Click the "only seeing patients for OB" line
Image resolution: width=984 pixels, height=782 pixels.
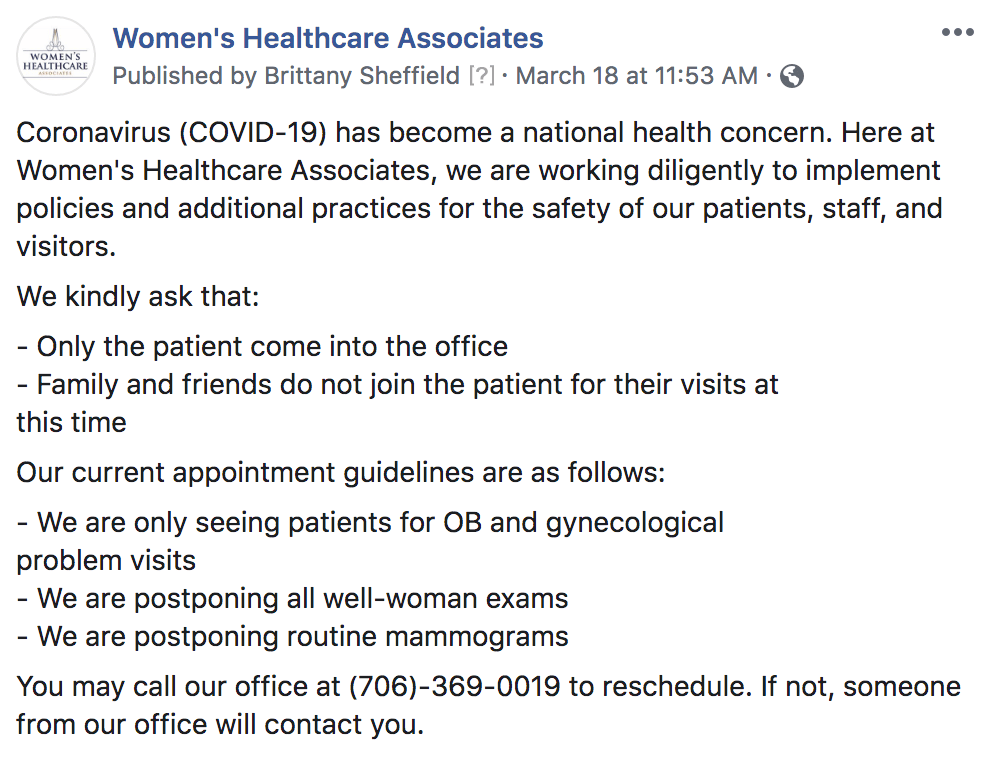click(x=370, y=522)
